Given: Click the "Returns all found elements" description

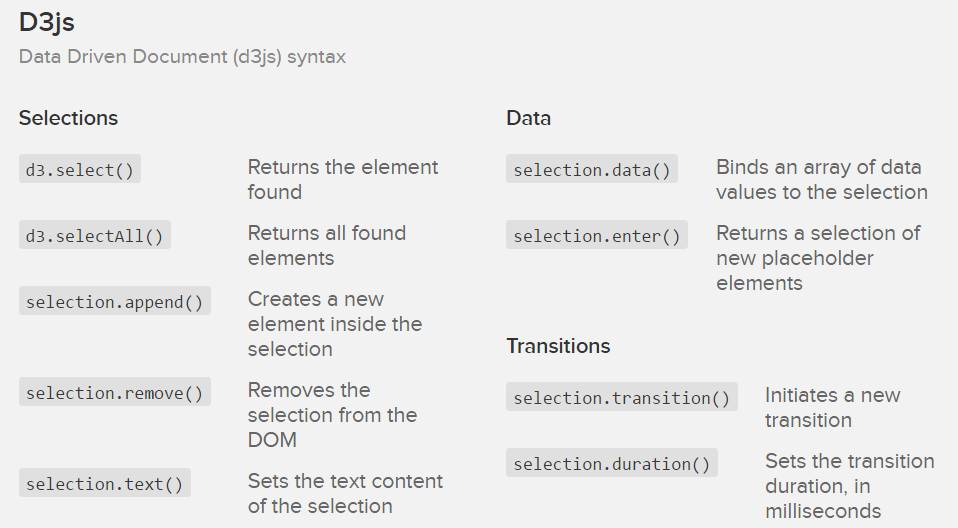Looking at the screenshot, I should pyautogui.click(x=326, y=246).
